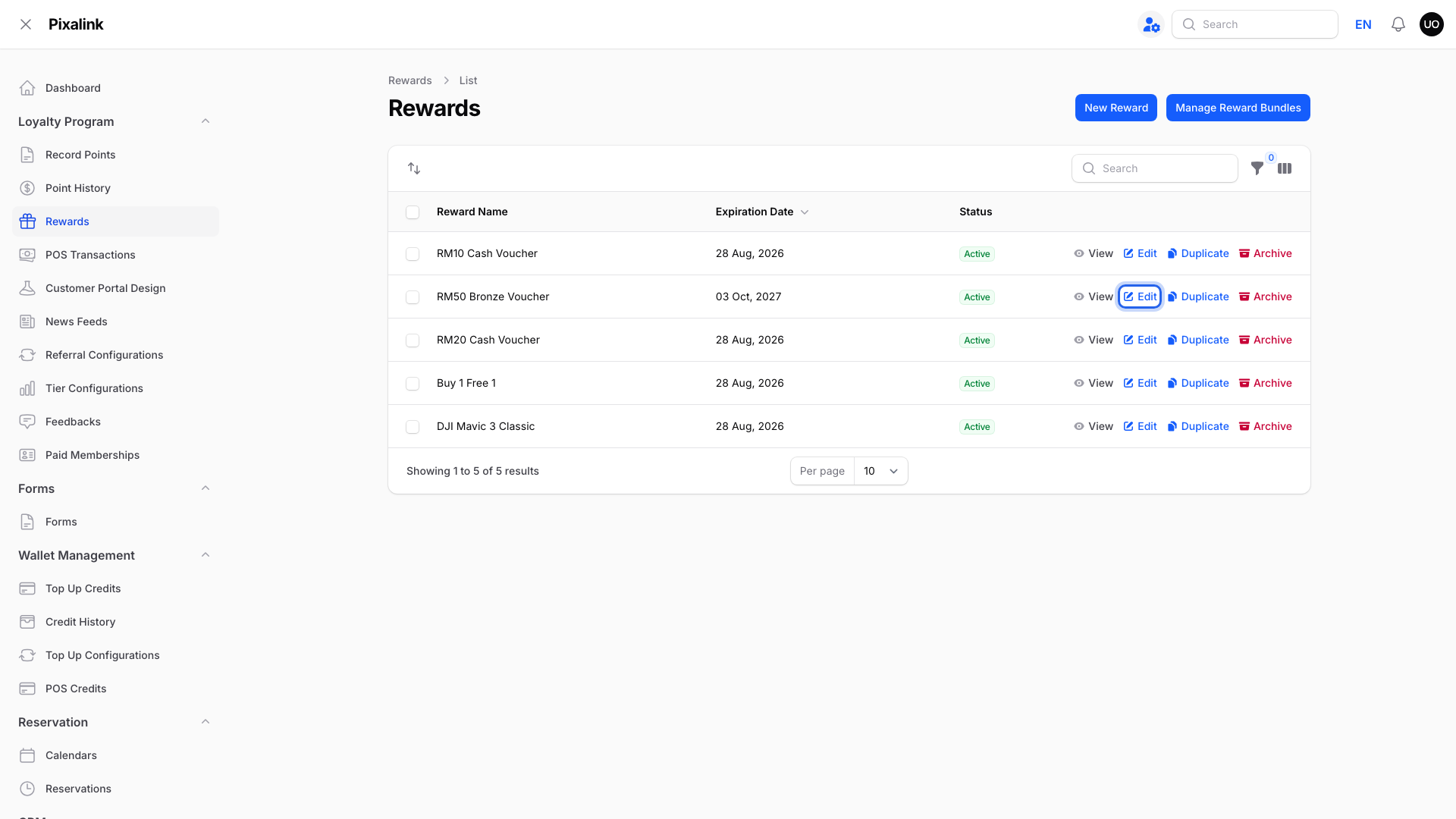The image size is (1456, 819).
Task: Open Paid Memberships in the sidebar
Action: click(115, 455)
